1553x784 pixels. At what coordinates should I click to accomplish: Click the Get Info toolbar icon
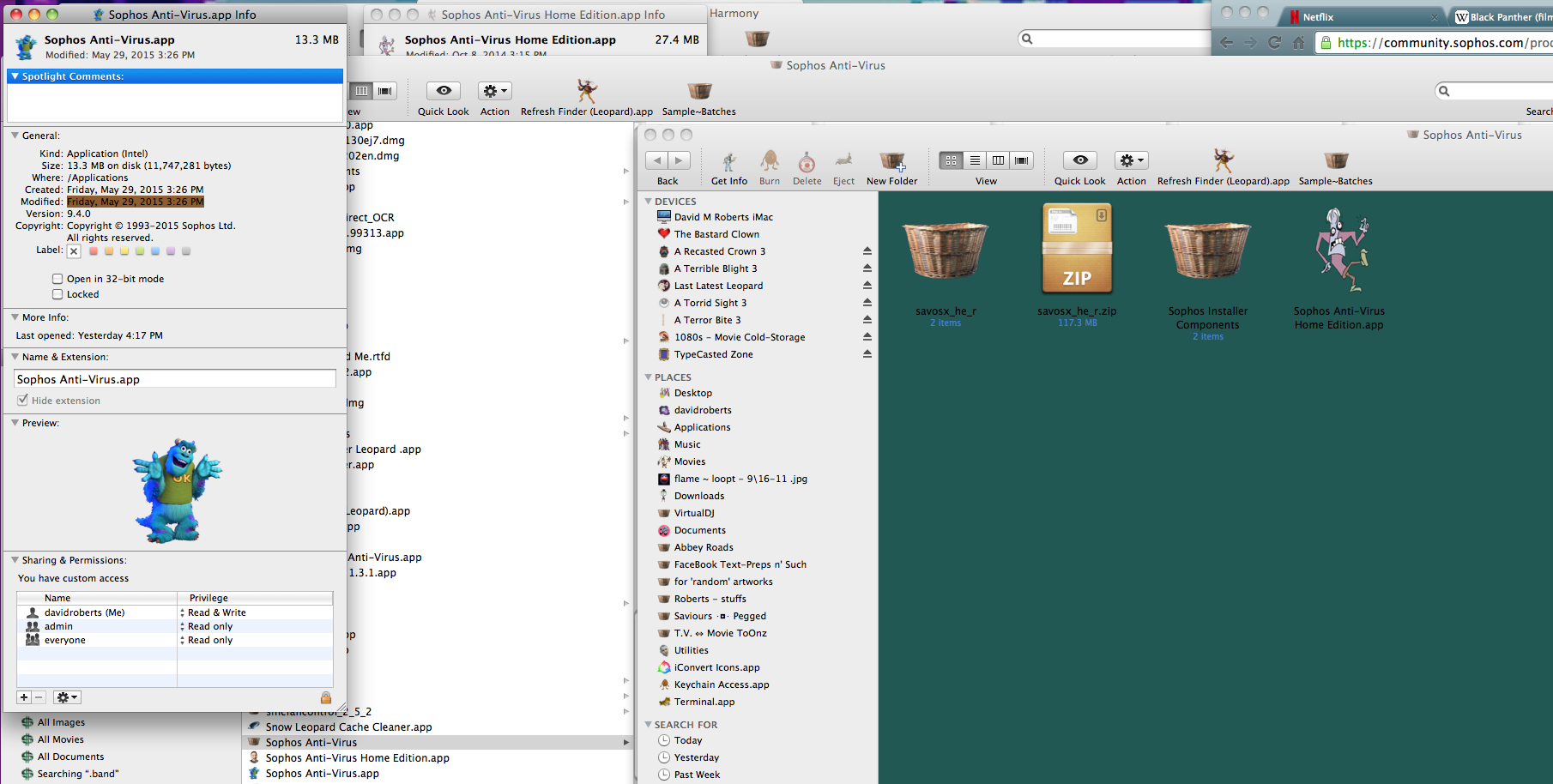click(728, 161)
